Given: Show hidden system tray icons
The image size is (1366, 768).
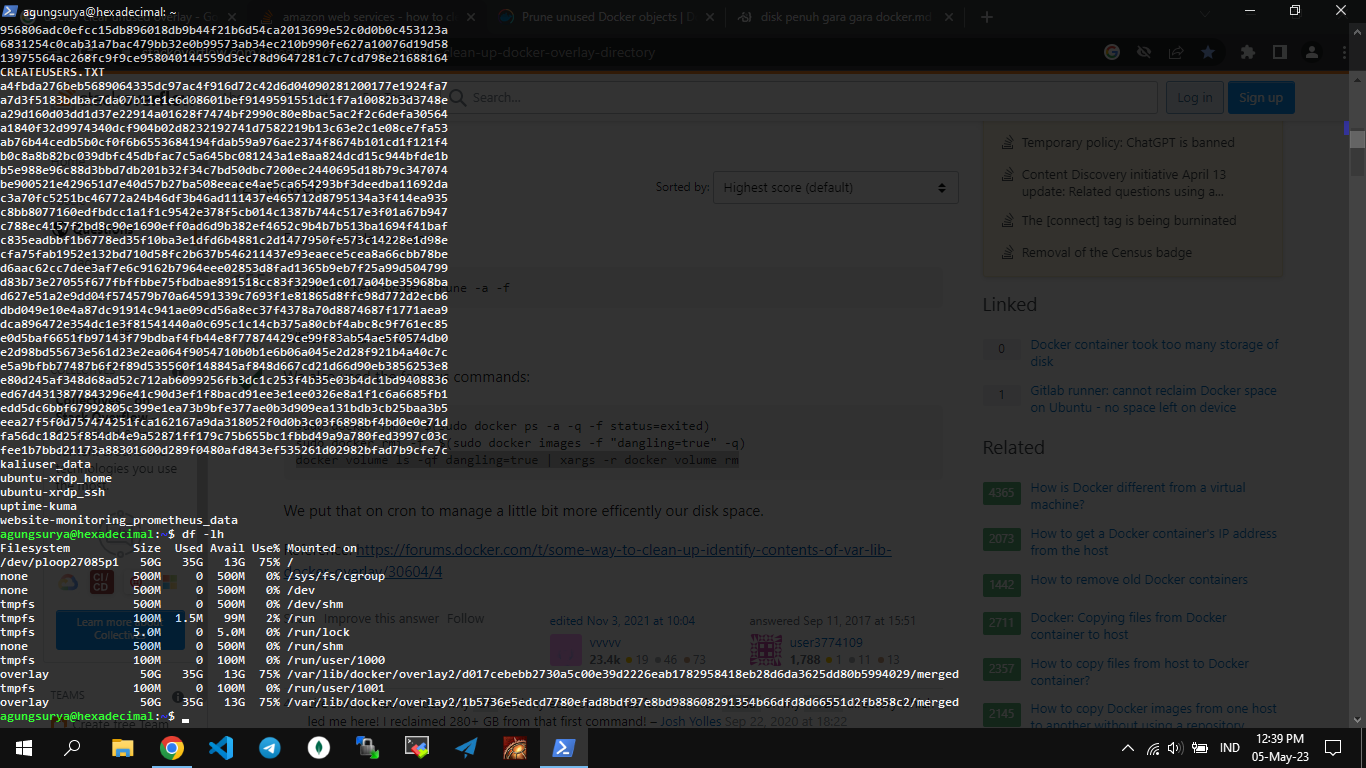Looking at the screenshot, I should pos(1128,748).
